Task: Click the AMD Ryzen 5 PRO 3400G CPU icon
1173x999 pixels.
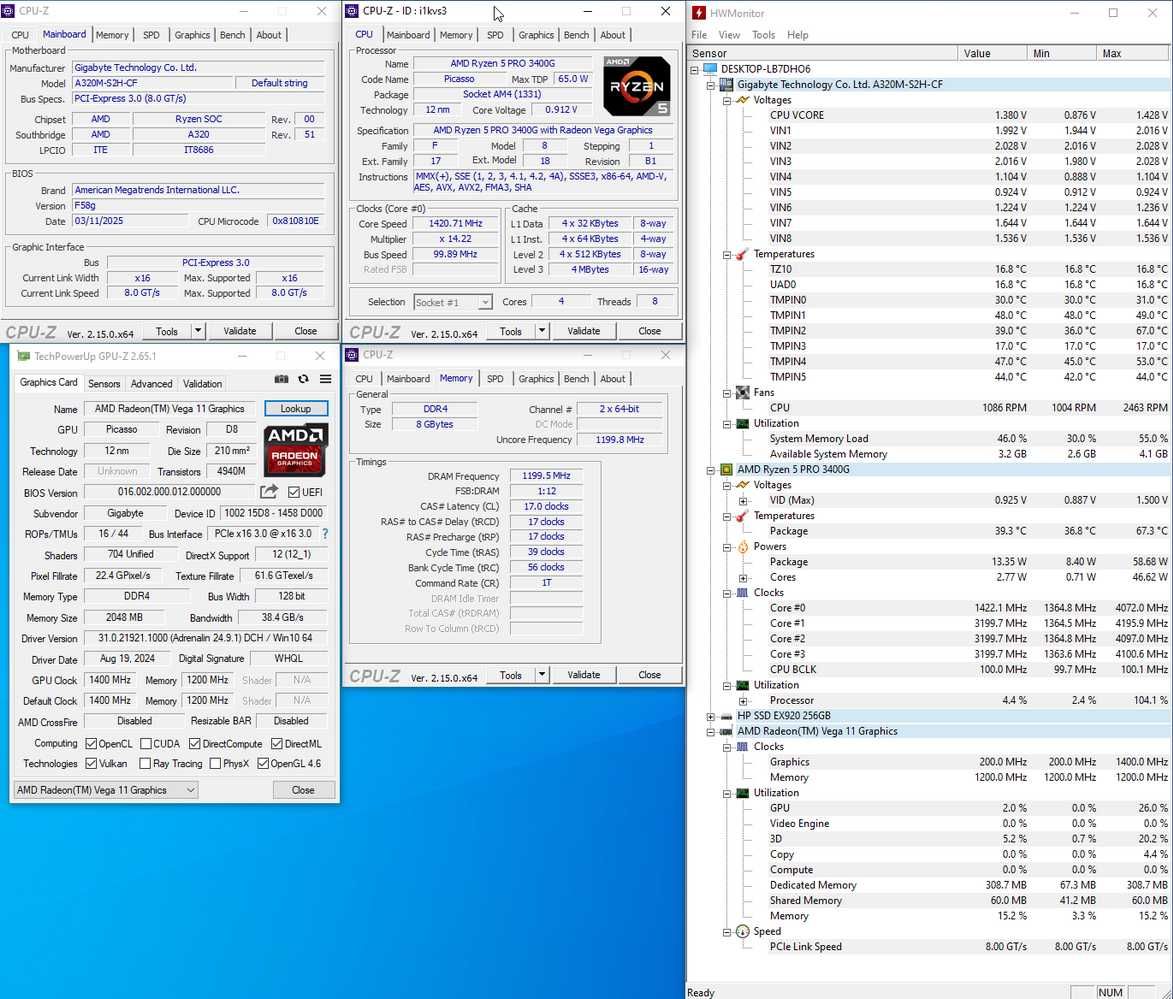Action: pos(726,470)
